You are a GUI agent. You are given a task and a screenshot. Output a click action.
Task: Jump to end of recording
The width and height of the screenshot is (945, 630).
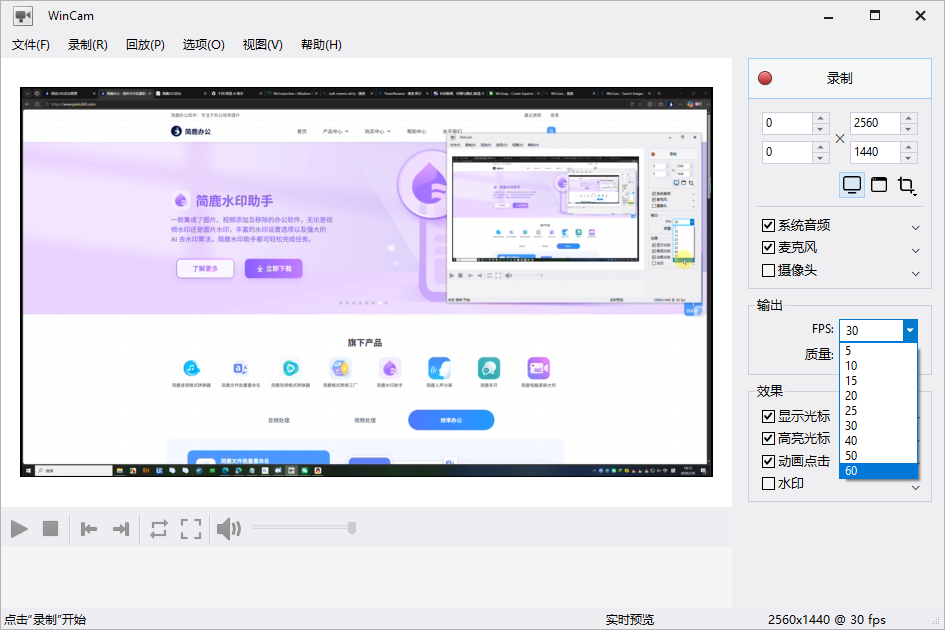[x=121, y=529]
